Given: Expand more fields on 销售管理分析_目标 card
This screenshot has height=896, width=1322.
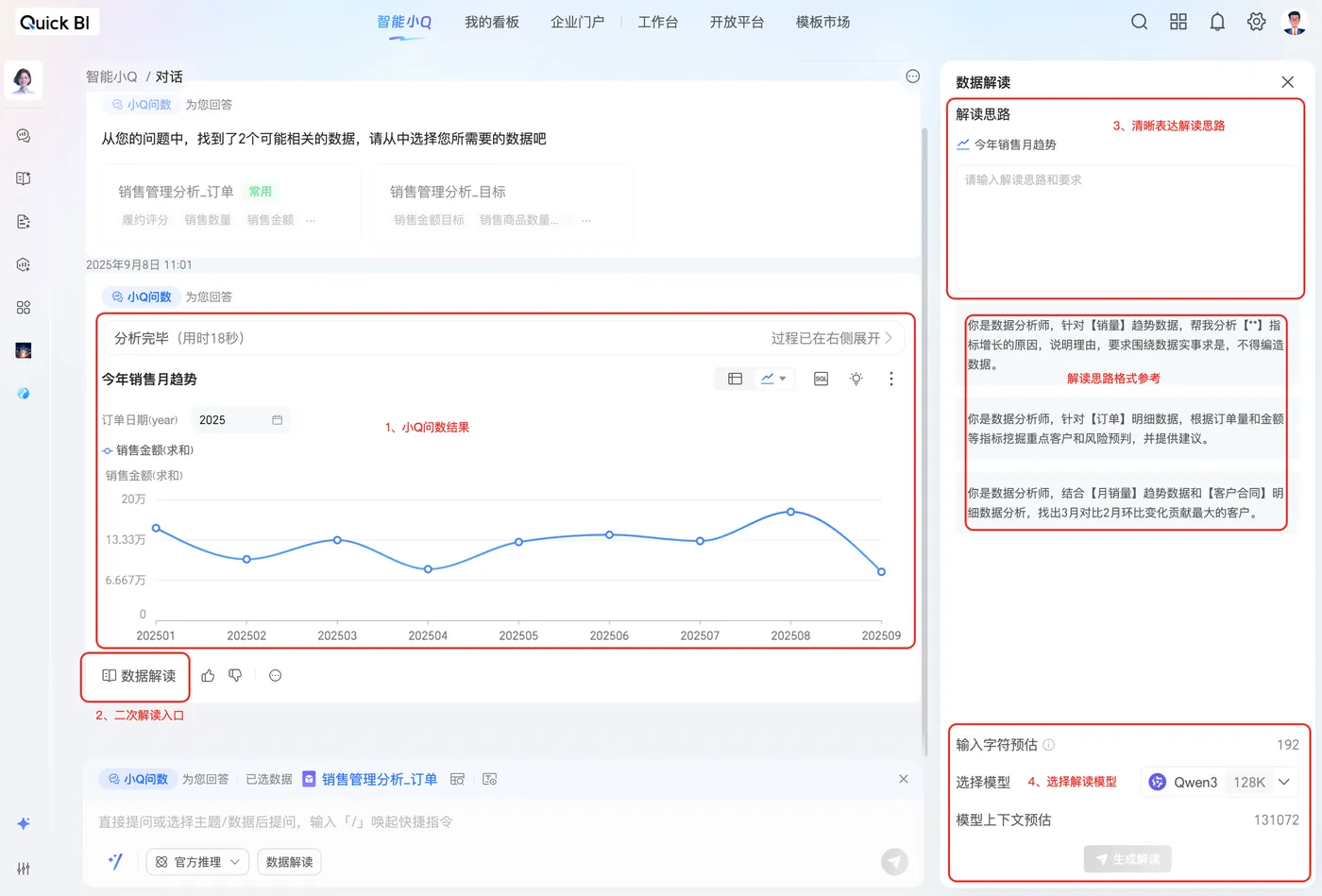Looking at the screenshot, I should 586,220.
